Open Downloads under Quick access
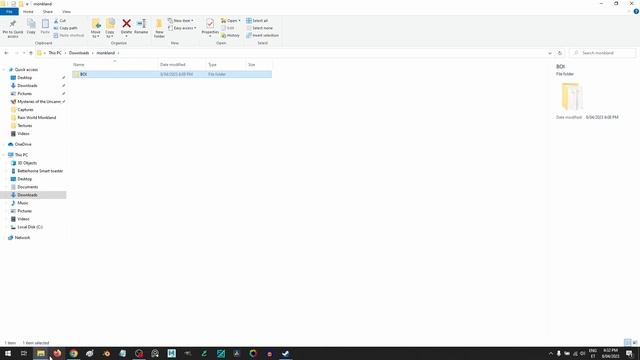Image resolution: width=640 pixels, height=360 pixels. (x=27, y=86)
